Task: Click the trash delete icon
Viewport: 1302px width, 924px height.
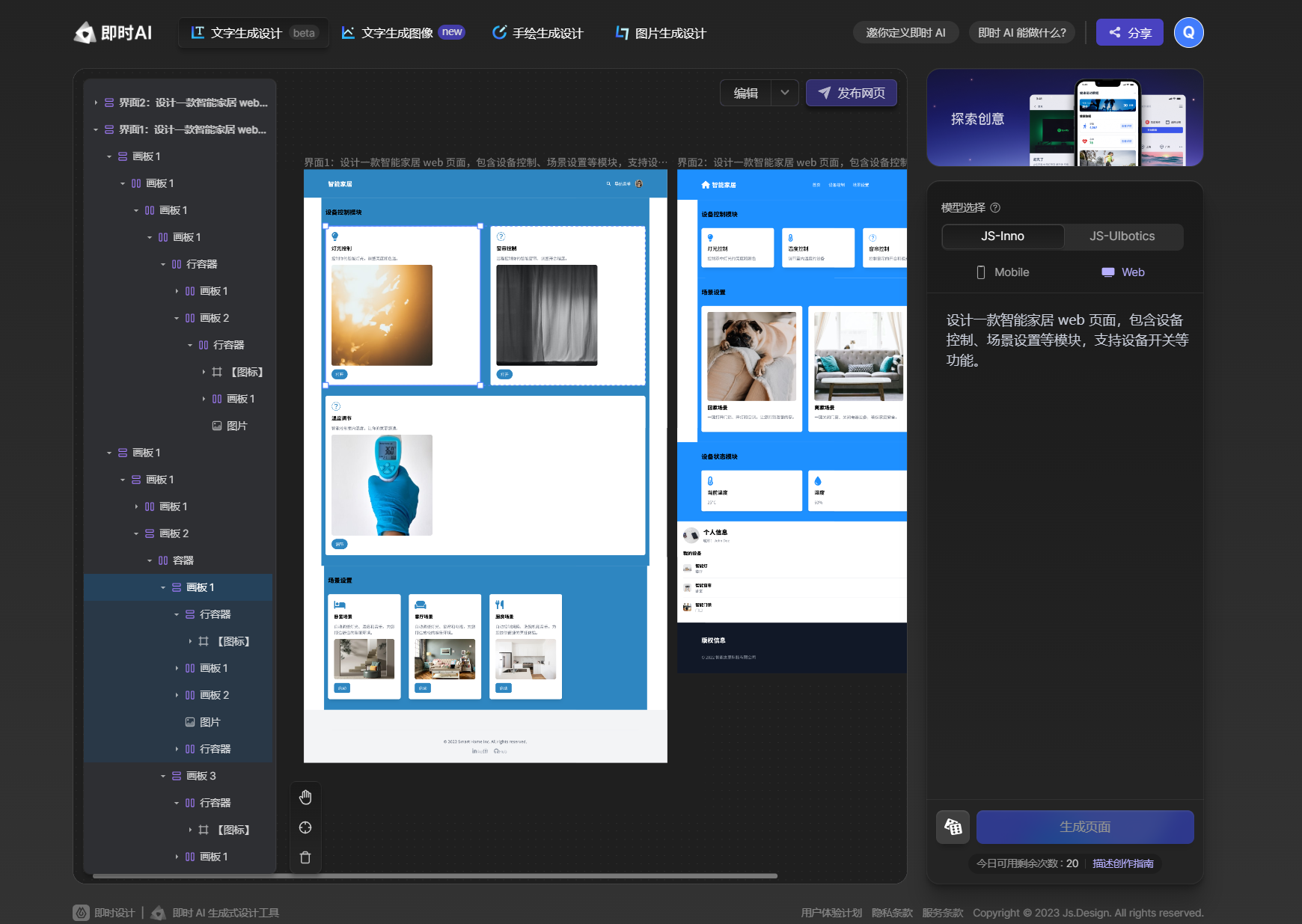Action: pos(305,857)
